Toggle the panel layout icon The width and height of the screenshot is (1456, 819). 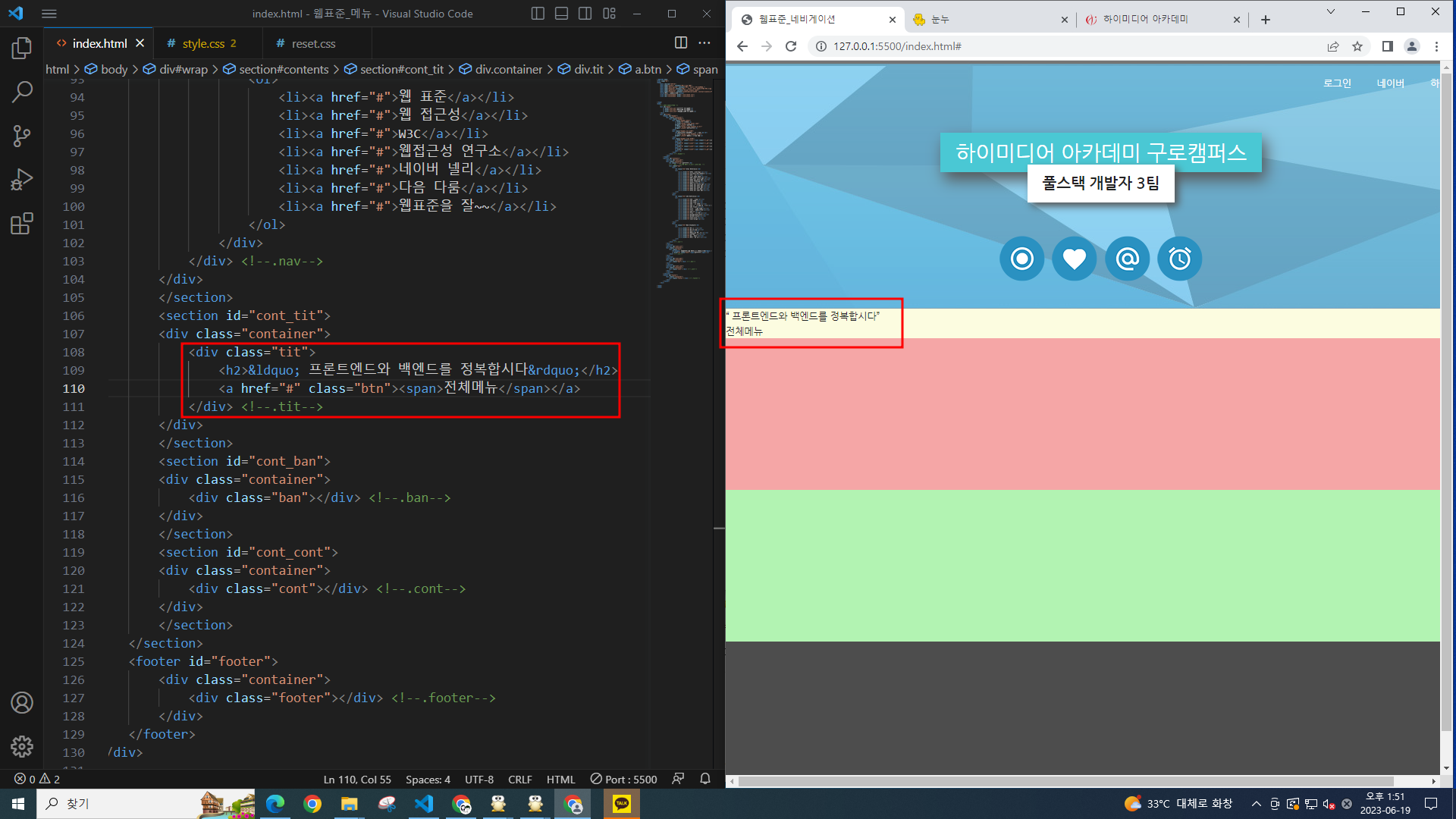click(x=561, y=14)
